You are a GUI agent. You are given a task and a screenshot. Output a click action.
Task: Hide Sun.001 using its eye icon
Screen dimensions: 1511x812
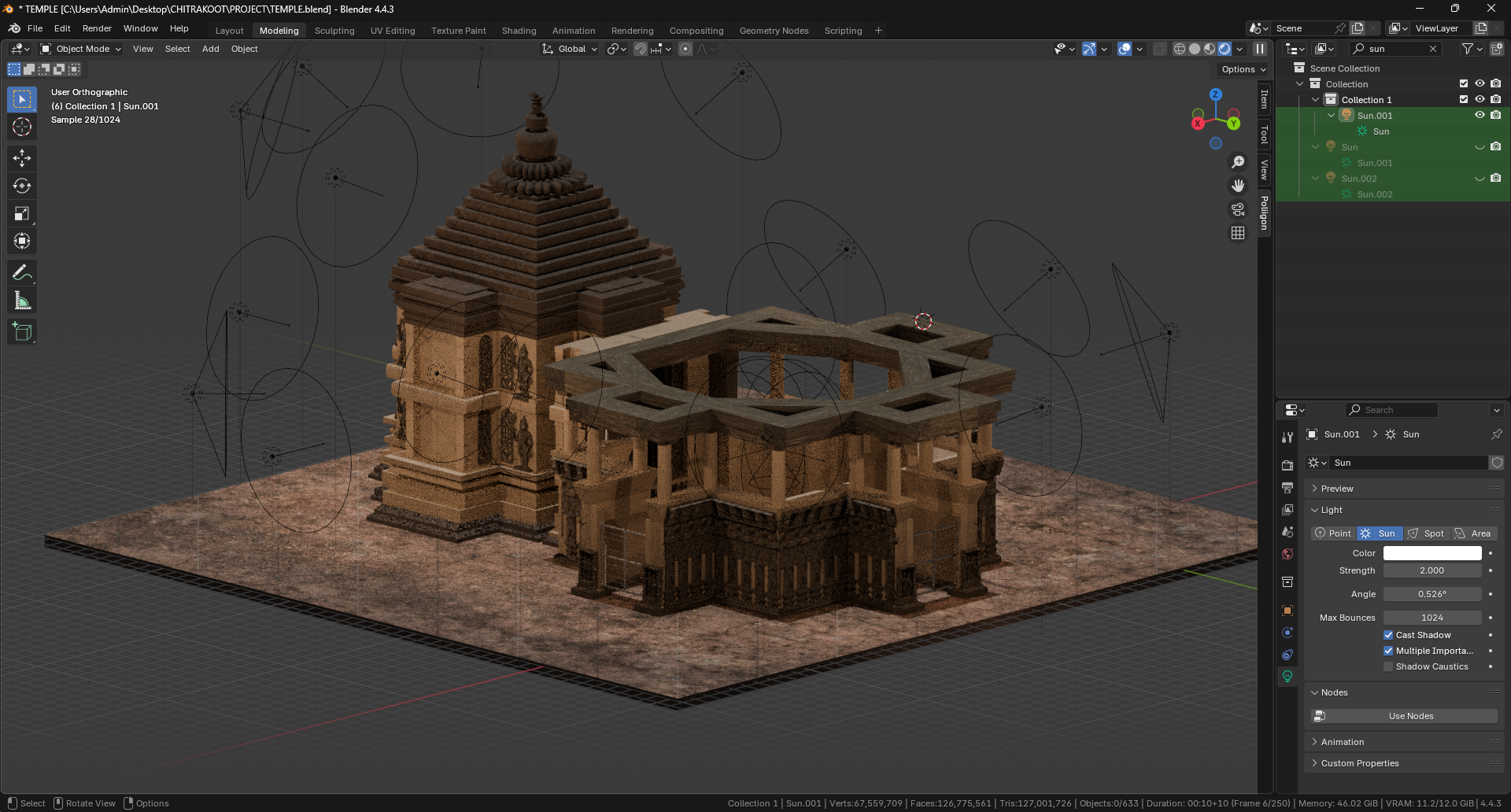pyautogui.click(x=1480, y=115)
